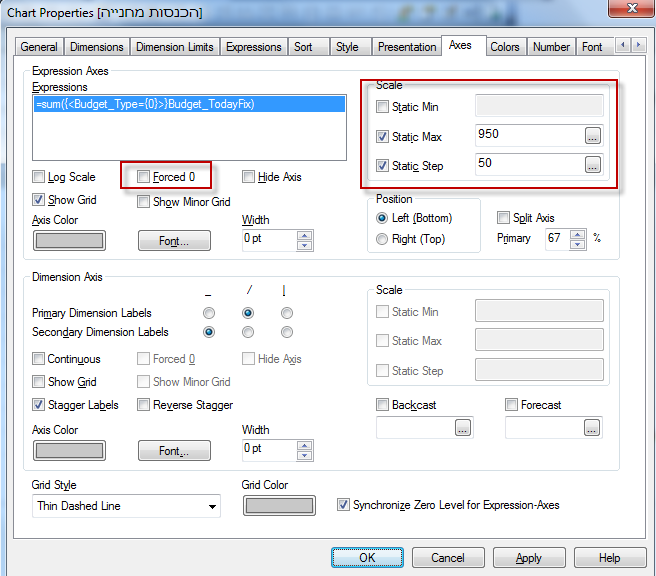Select Left (Bottom) position
The width and height of the screenshot is (656, 576).
pyautogui.click(x=382, y=218)
